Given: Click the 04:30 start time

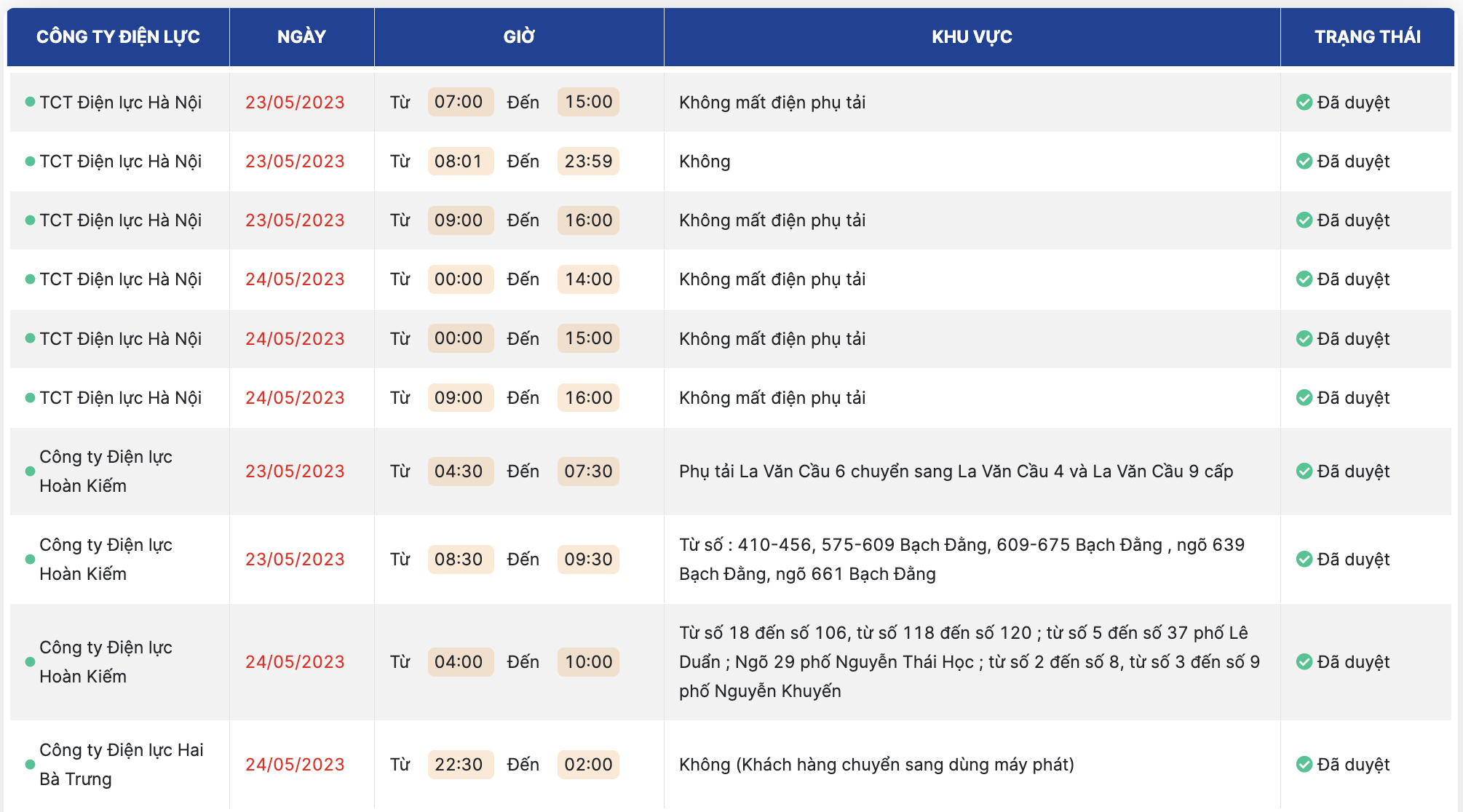Looking at the screenshot, I should (x=461, y=471).
